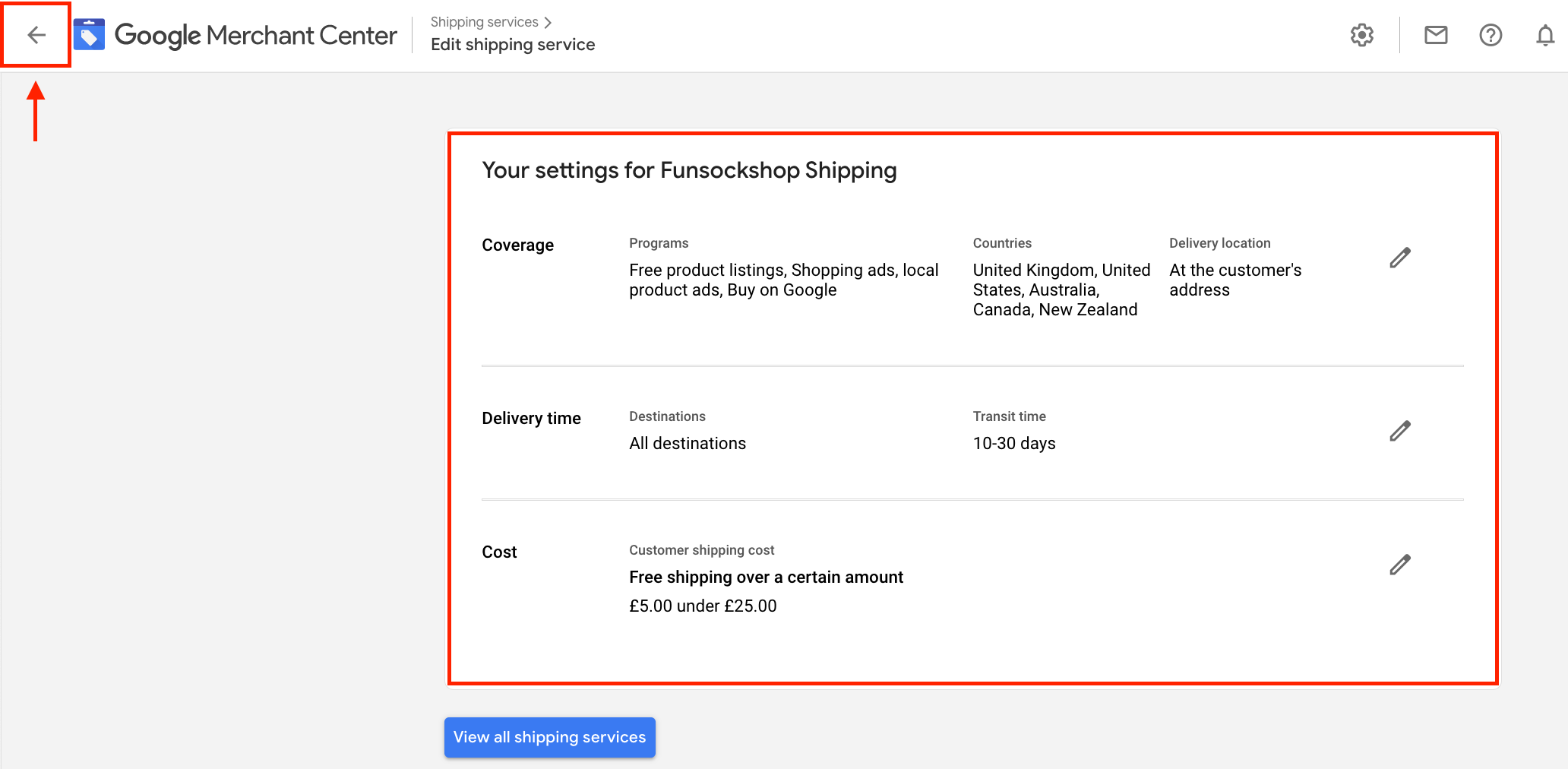
Task: Open the help question mark icon
Action: point(1491,35)
